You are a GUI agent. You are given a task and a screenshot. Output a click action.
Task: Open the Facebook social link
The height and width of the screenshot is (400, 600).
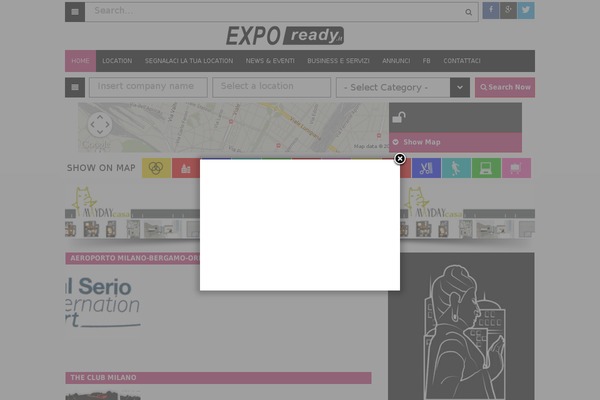[x=491, y=10]
